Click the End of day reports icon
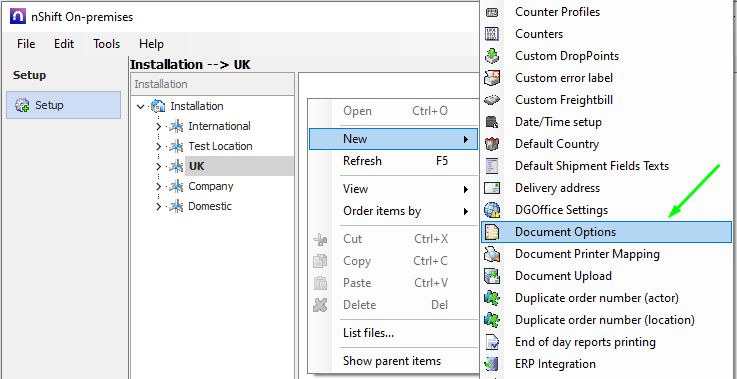Viewport: 737px width, 379px height. [x=492, y=342]
